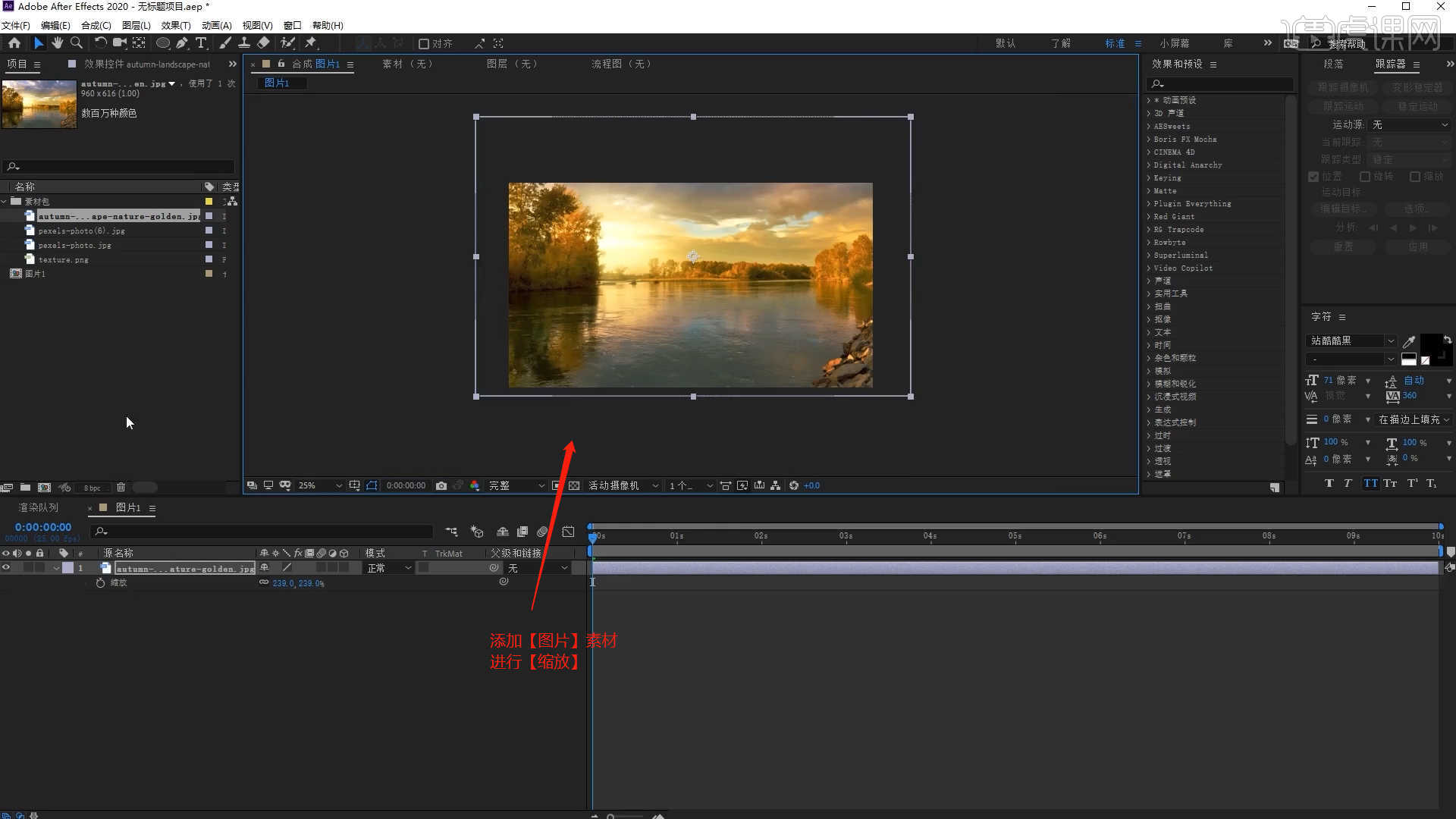The image size is (1456, 819).
Task: Open the 效果(T) menu
Action: click(175, 25)
